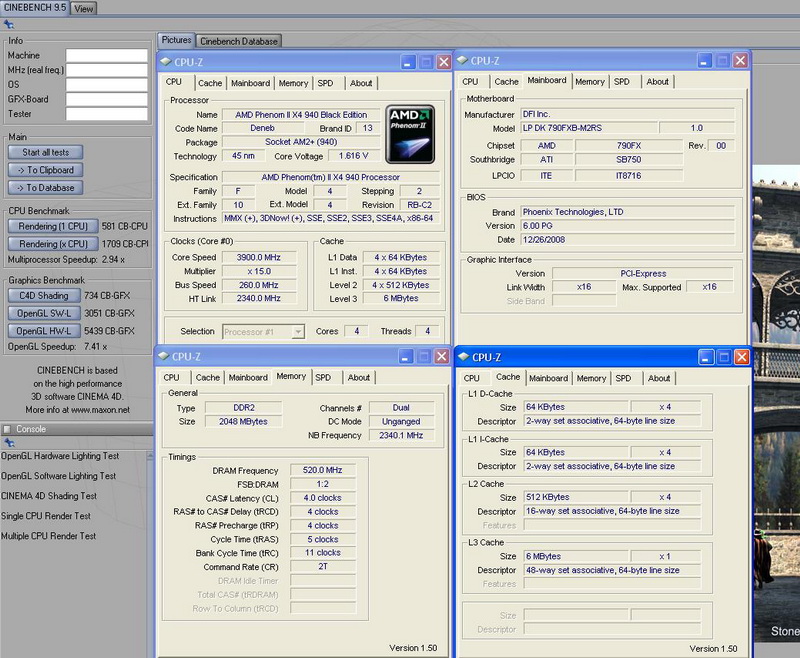Run the Rendering (x CPU) benchmark
Image resolution: width=800 pixels, height=658 pixels.
coord(52,244)
